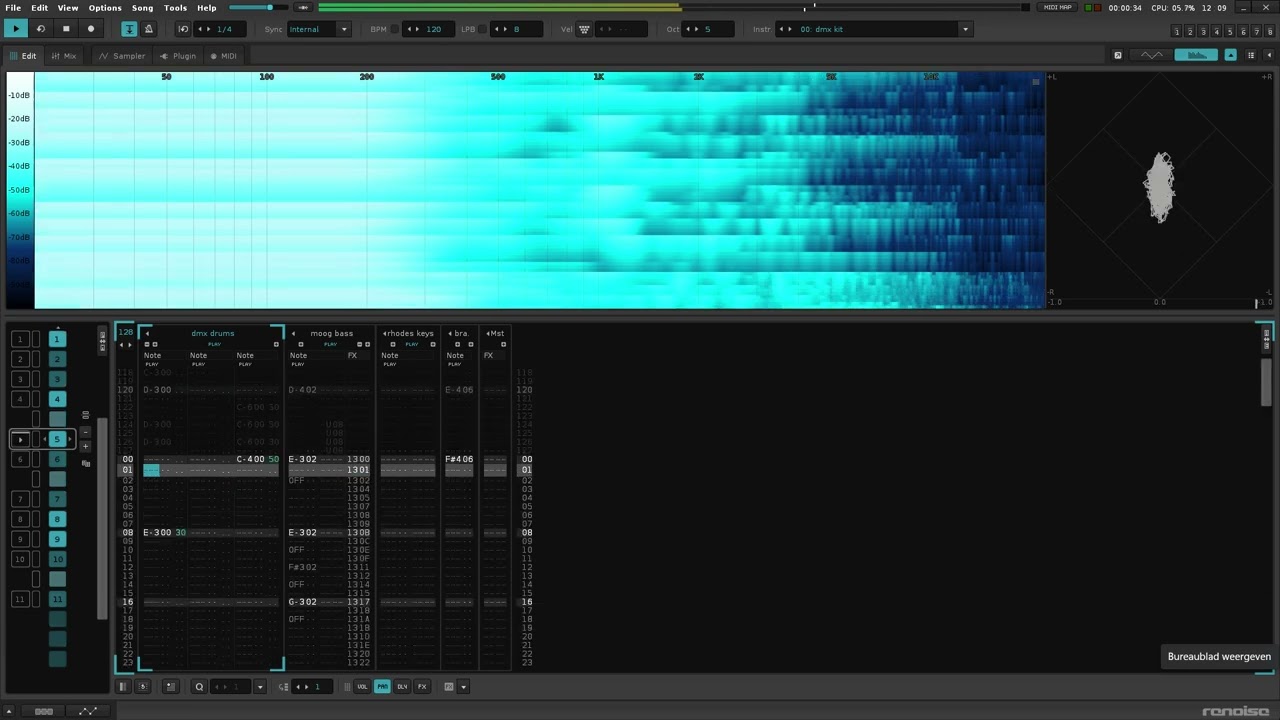This screenshot has width=1280, height=720.
Task: Show the scope waveform view
Action: [x=1152, y=55]
